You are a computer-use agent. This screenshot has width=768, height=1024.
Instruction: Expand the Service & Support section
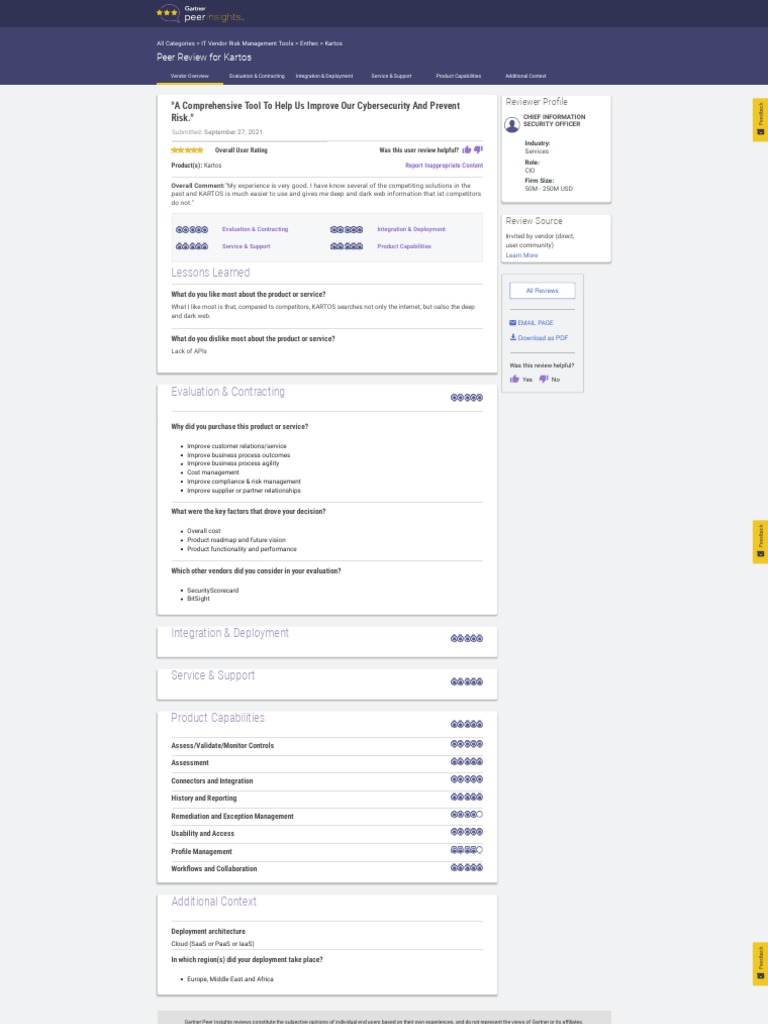213,676
